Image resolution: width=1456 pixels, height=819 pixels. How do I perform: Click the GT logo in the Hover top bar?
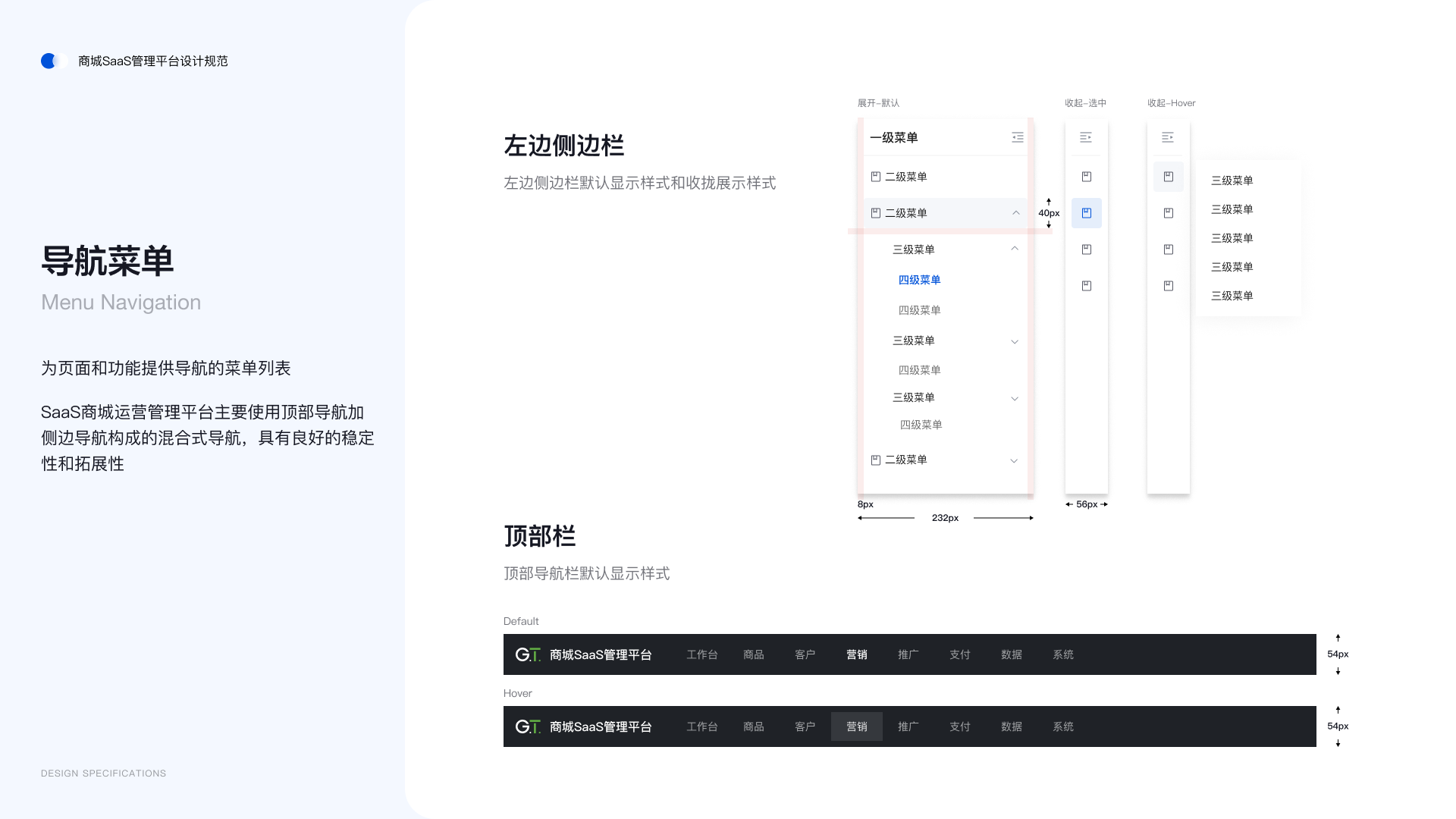(x=529, y=726)
